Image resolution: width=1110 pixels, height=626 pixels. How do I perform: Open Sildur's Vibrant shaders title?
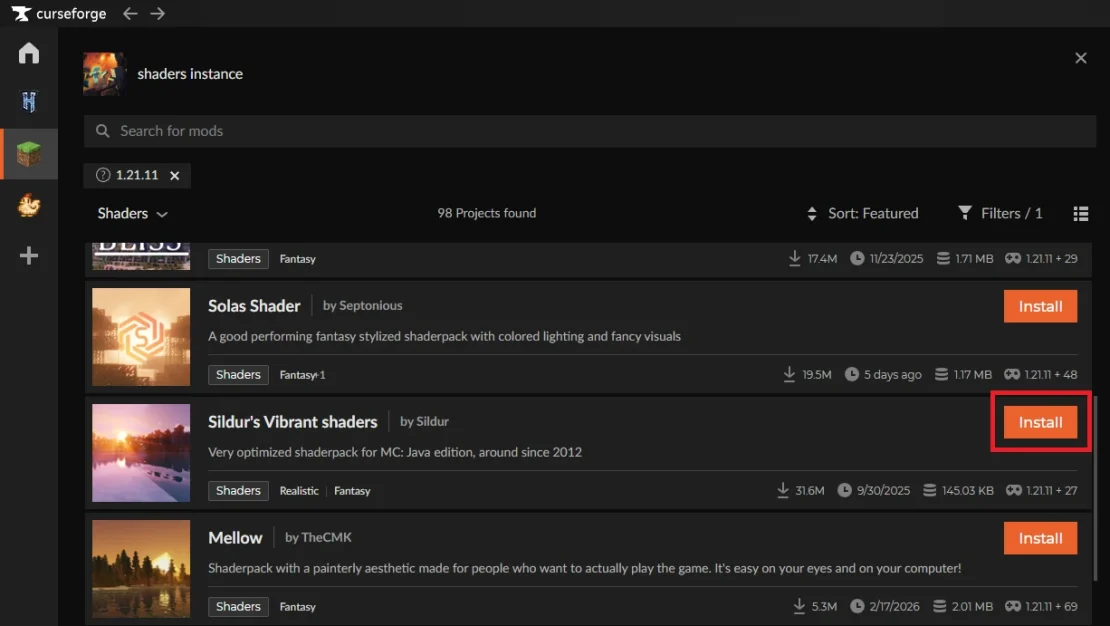point(292,422)
